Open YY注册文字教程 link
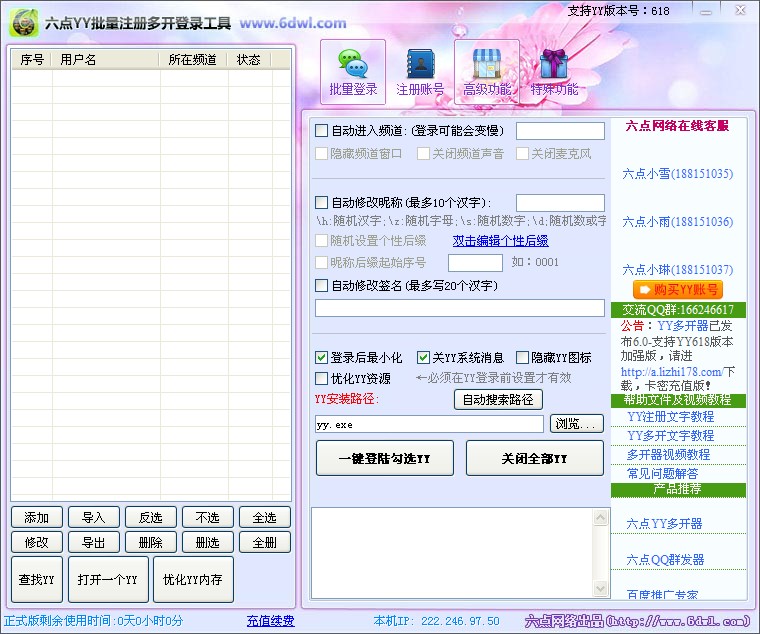 671,417
